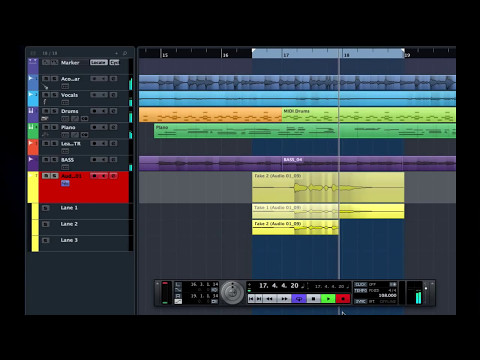480x360 pixels.
Task: Select the MIDI Drums green clip
Action: 369,115
